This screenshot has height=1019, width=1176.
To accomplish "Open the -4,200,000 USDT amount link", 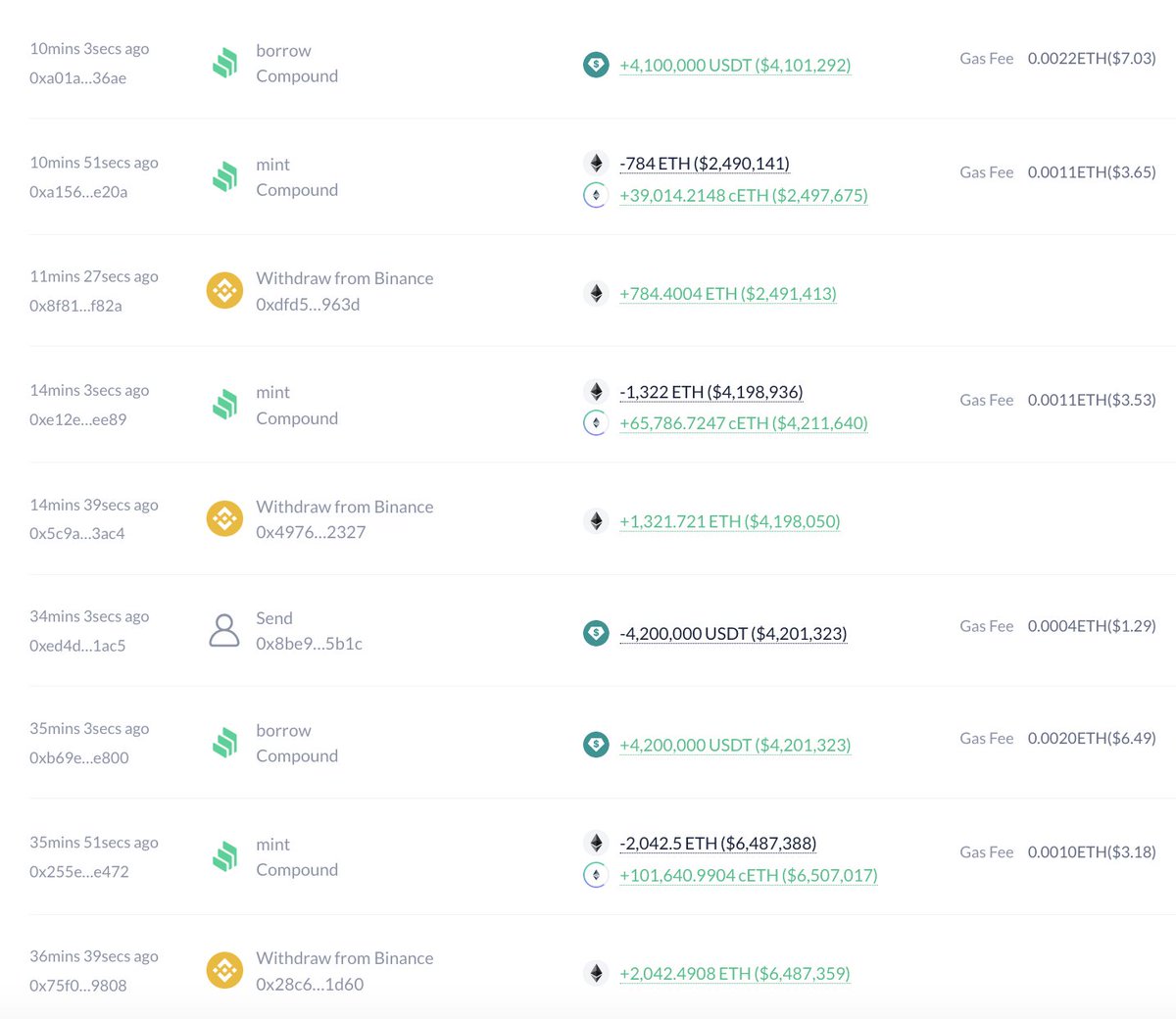I will [733, 634].
